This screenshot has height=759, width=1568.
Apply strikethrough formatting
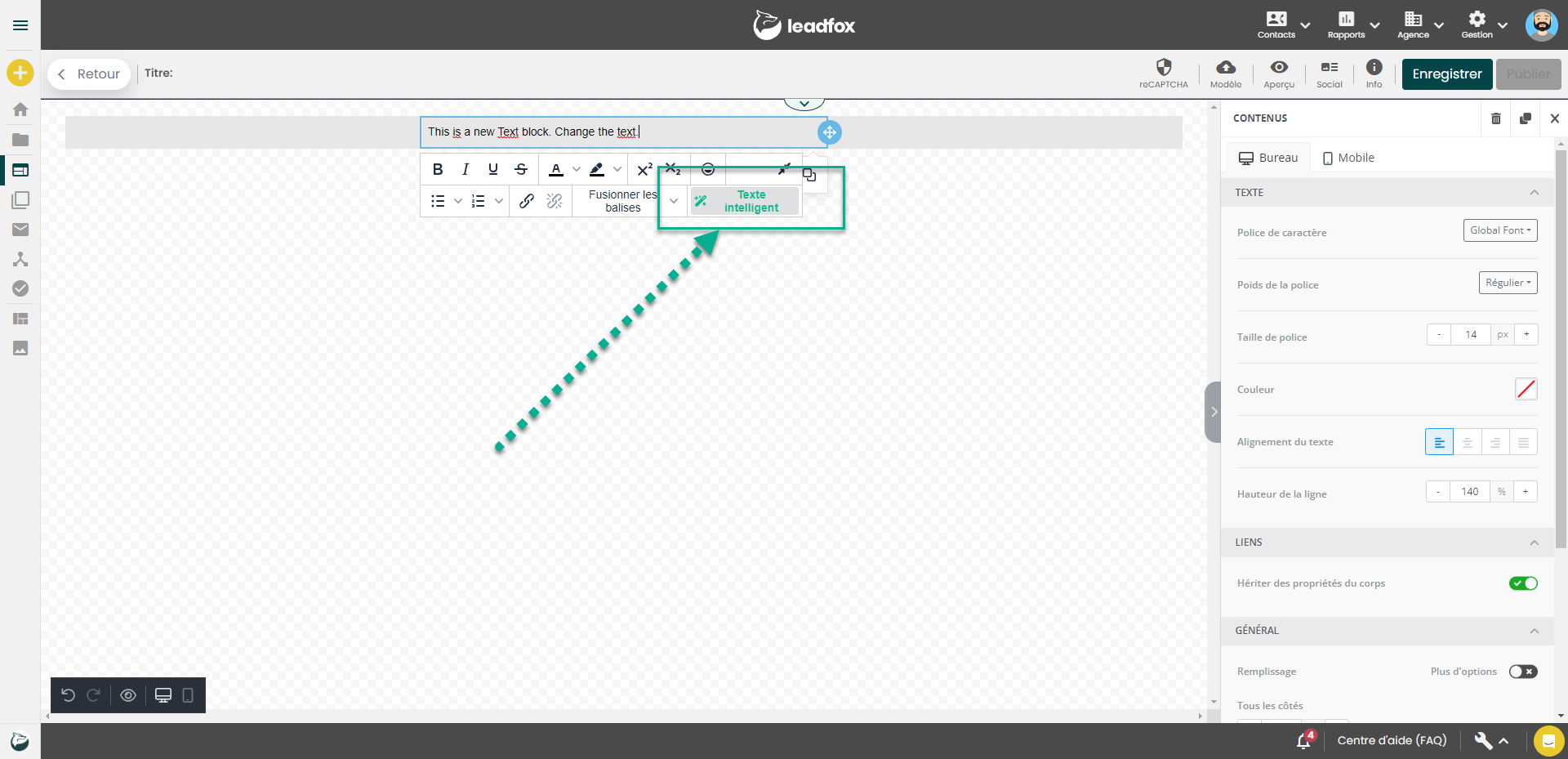(521, 169)
